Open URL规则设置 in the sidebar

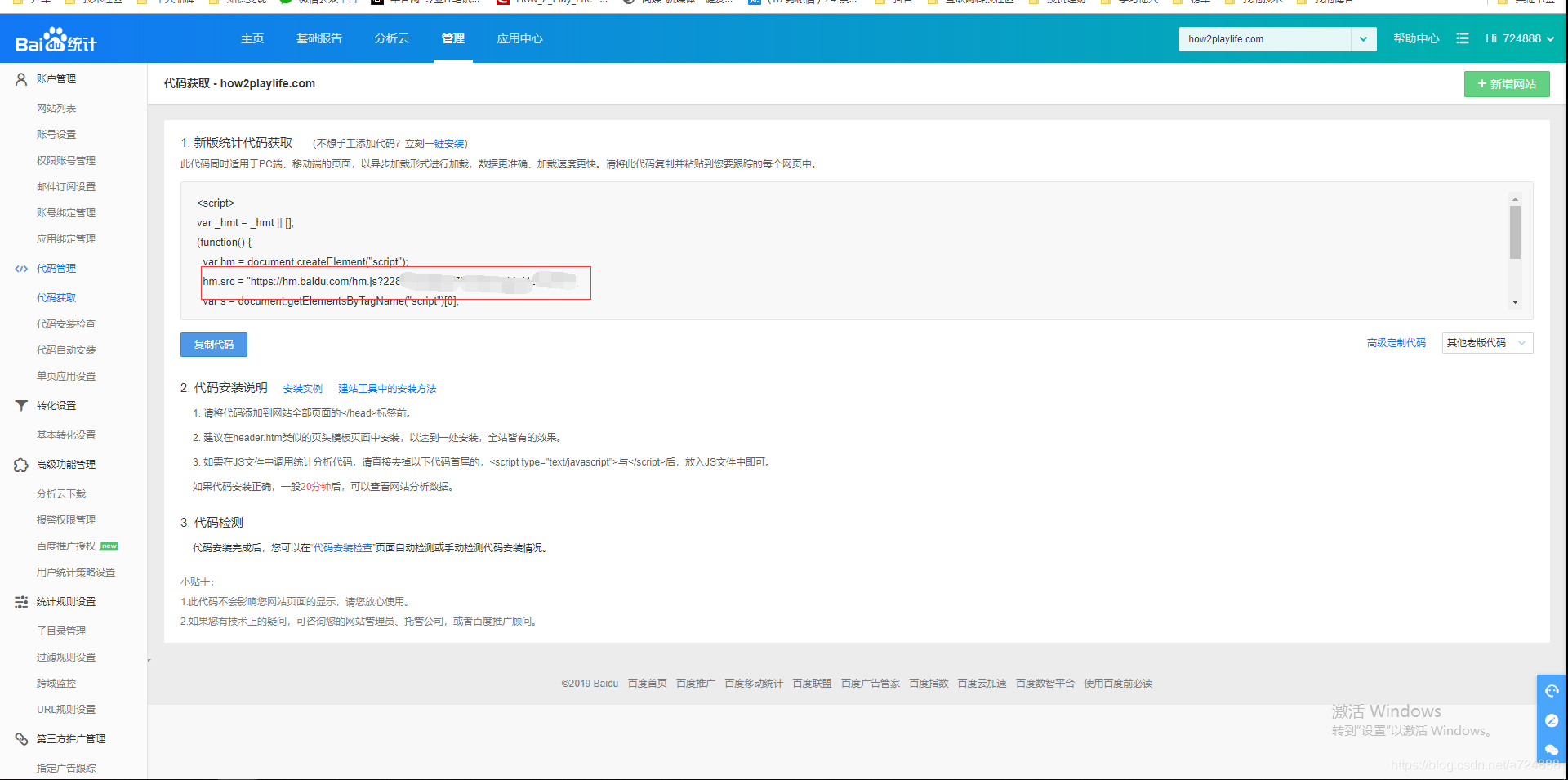(x=66, y=710)
